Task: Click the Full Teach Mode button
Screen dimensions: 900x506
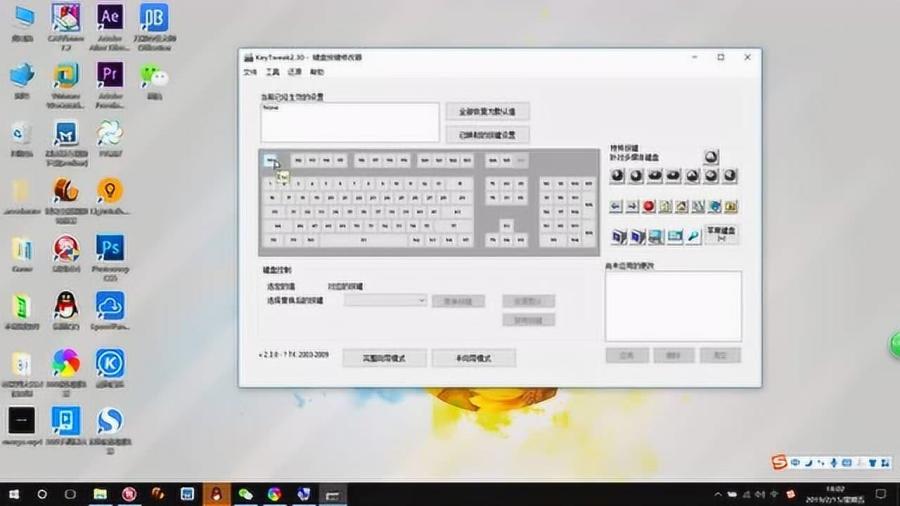Action: click(384, 358)
